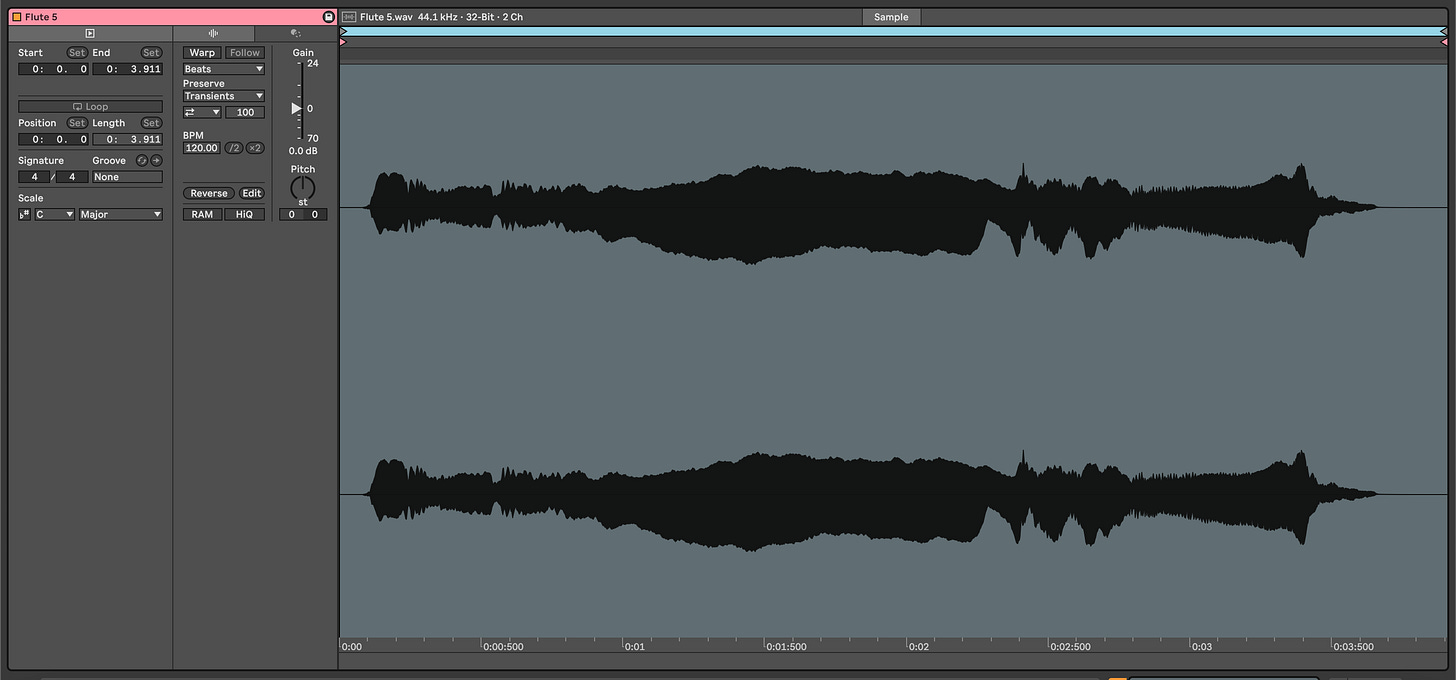Image resolution: width=1456 pixels, height=680 pixels.
Task: Click the time signature denominator field
Action: [72, 177]
